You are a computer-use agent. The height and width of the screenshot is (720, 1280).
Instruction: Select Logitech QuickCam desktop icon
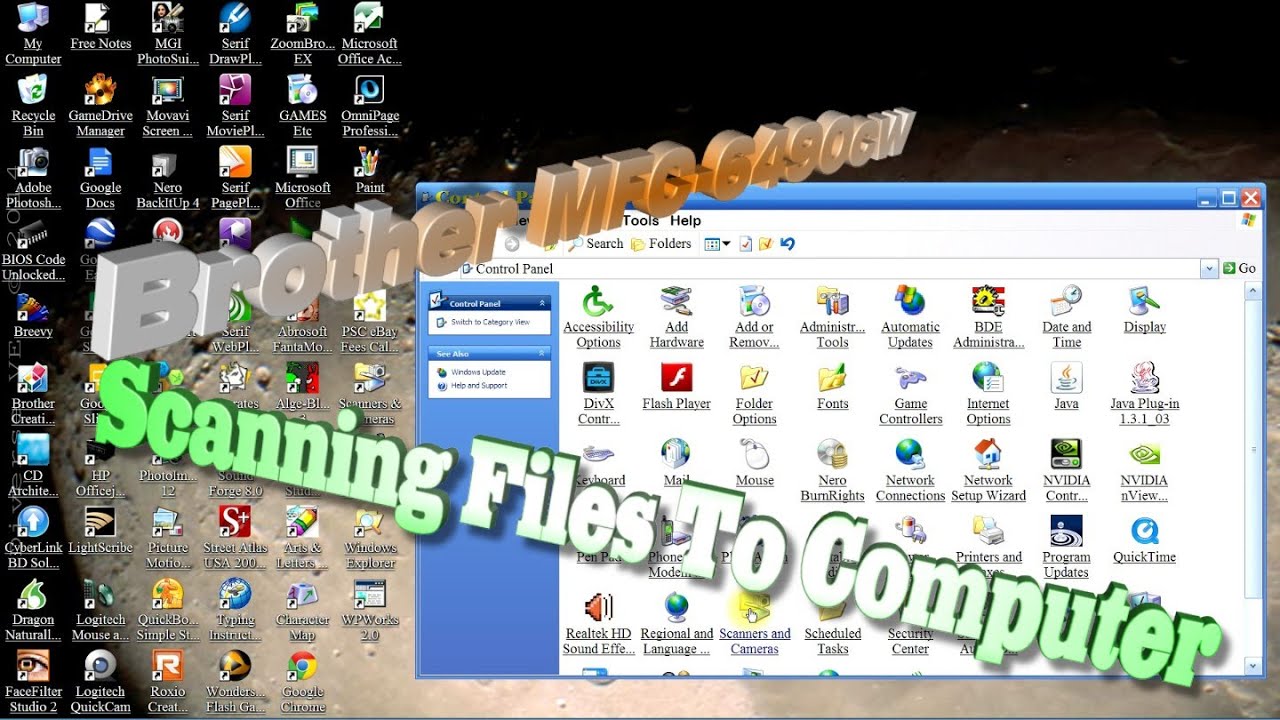(100, 682)
